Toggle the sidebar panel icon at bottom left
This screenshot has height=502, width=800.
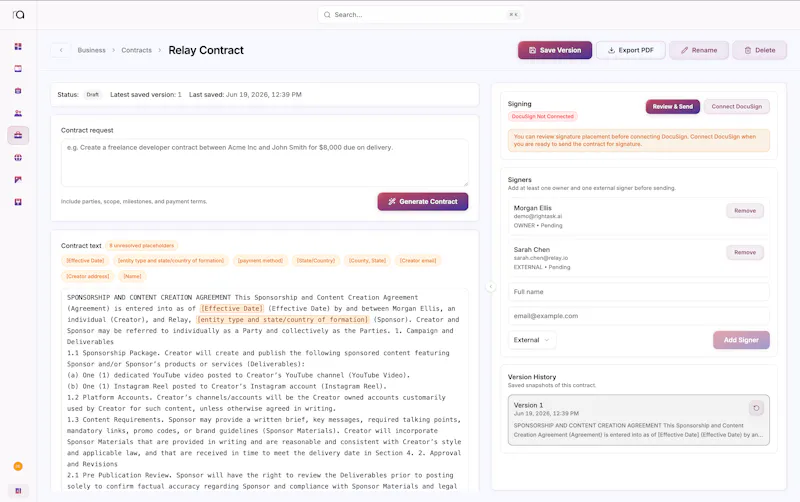(x=18, y=491)
